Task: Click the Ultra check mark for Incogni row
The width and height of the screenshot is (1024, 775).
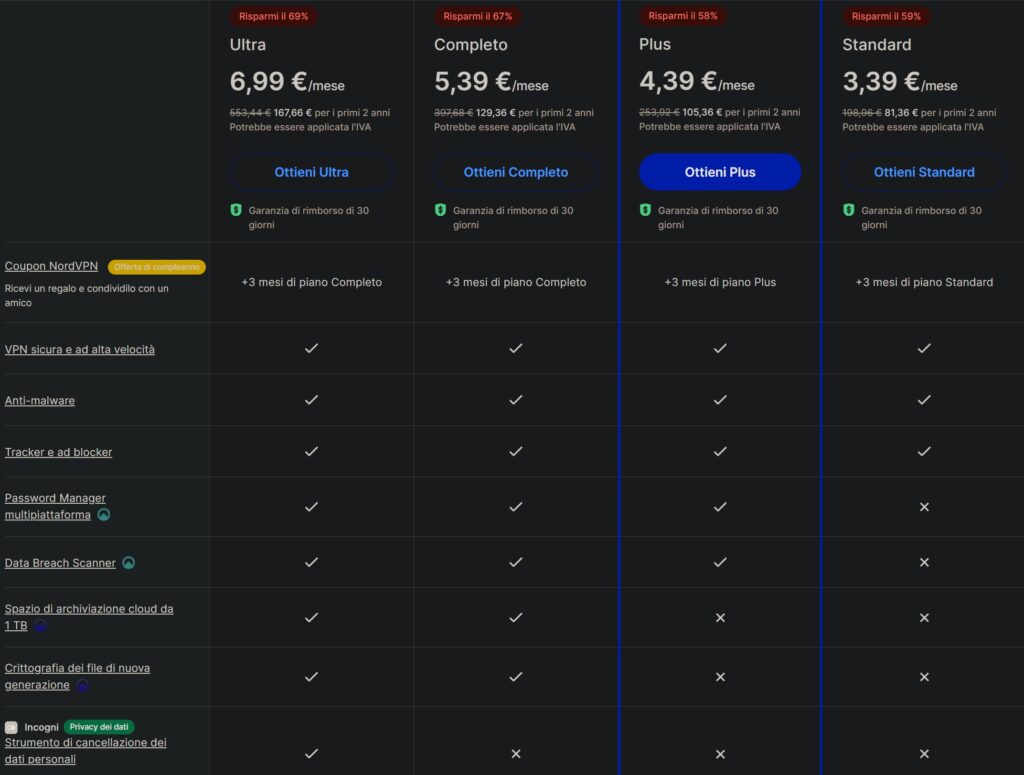Action: [312, 753]
